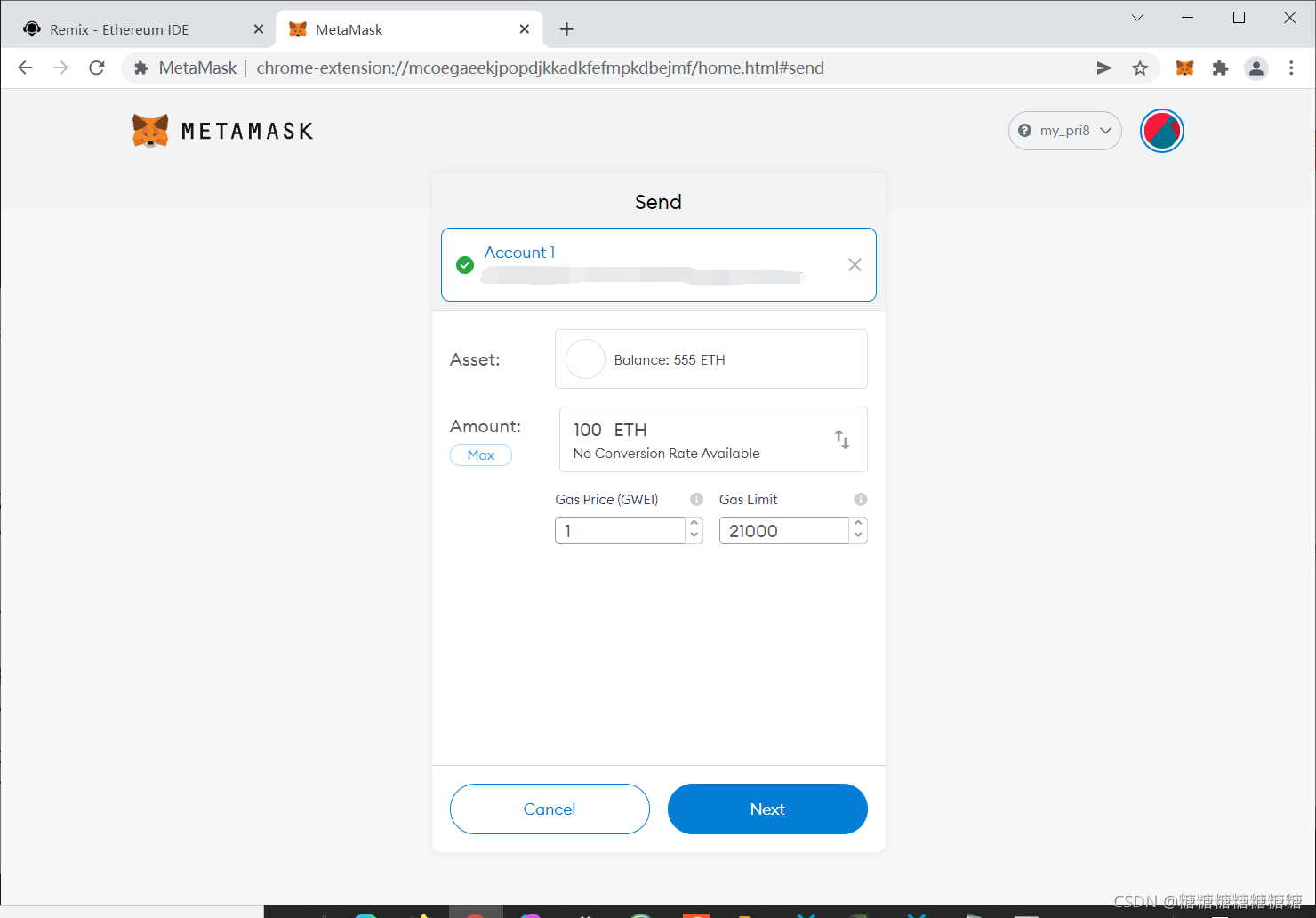Close the MetaMask browser tab

point(525,29)
